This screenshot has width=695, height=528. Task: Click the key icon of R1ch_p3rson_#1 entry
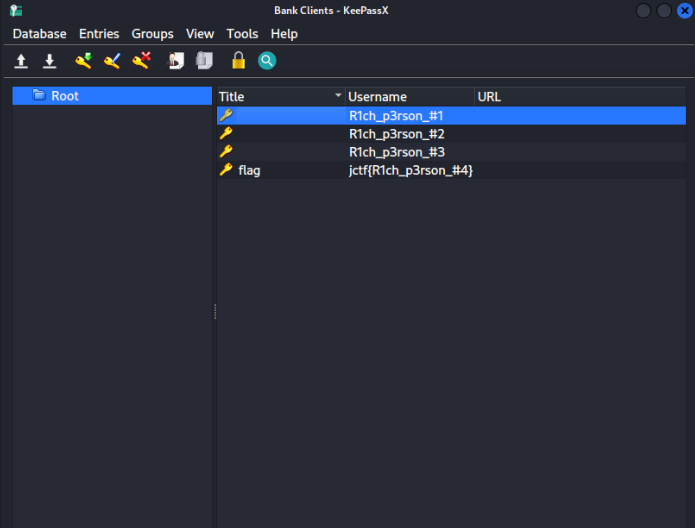point(226,115)
